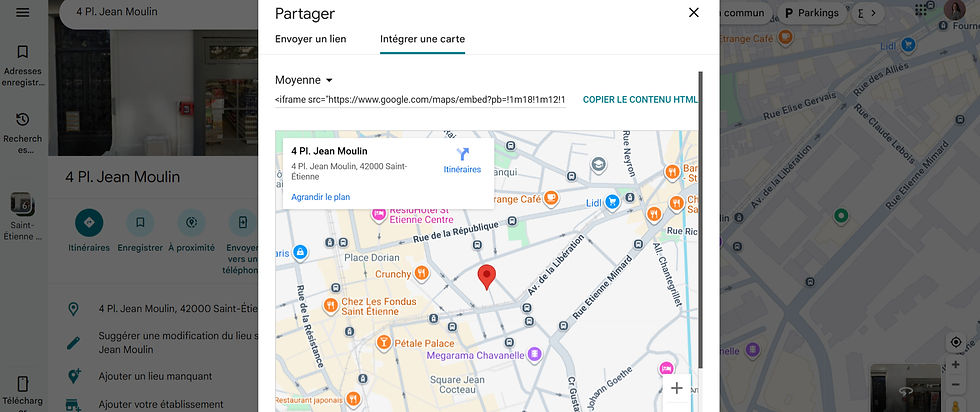Image resolution: width=980 pixels, height=412 pixels.
Task: Click the my-location button on background map
Action: click(x=955, y=342)
